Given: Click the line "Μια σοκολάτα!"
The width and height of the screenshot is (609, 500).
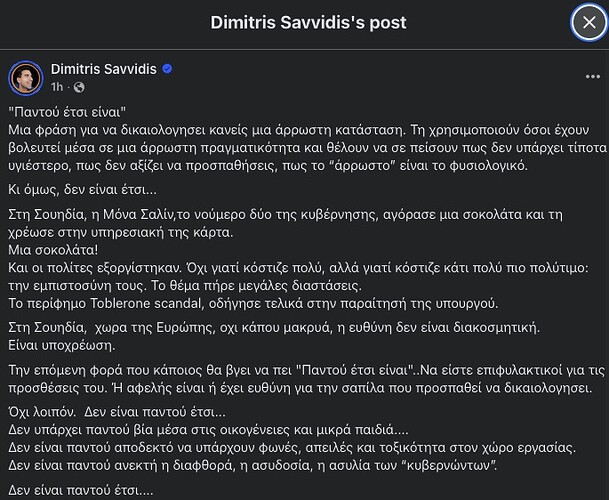Looking at the screenshot, I should (53, 249).
